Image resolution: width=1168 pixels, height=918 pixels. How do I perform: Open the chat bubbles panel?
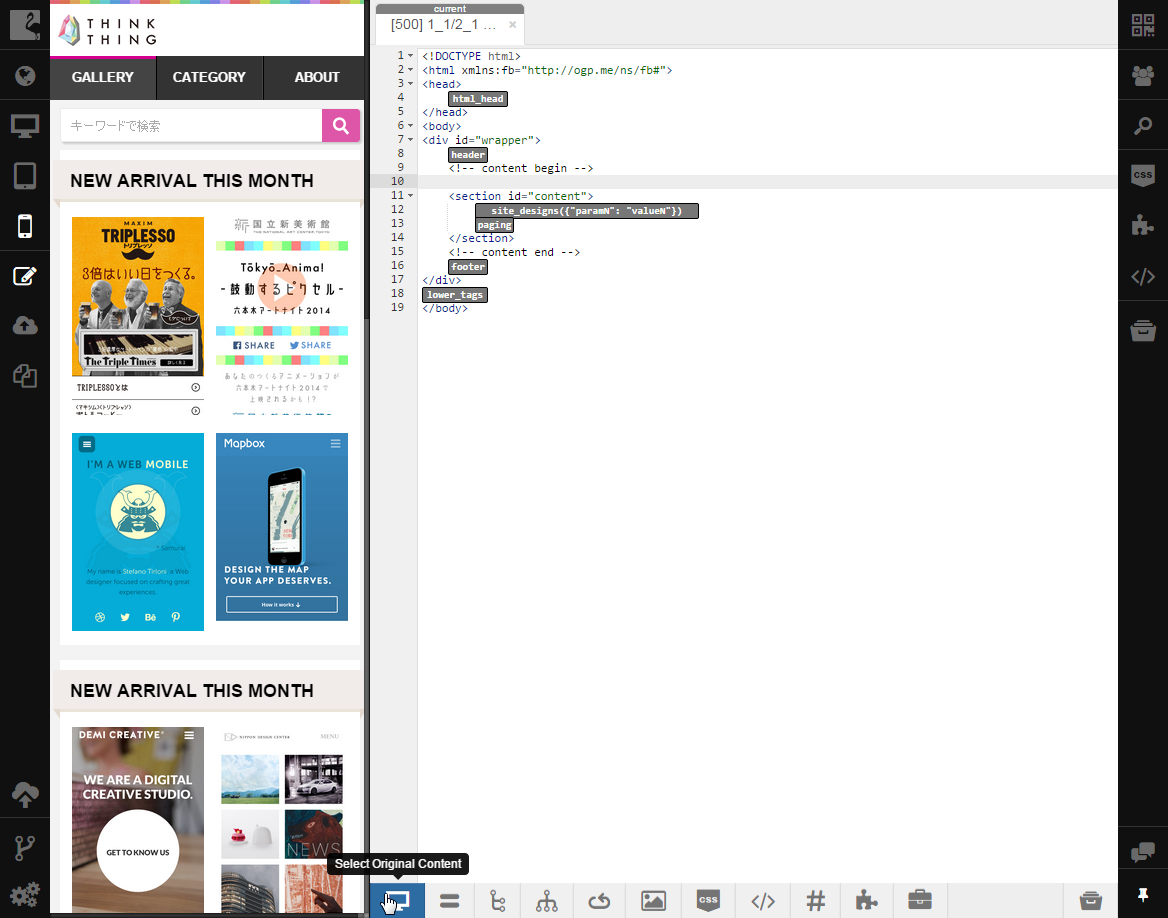tap(1143, 852)
